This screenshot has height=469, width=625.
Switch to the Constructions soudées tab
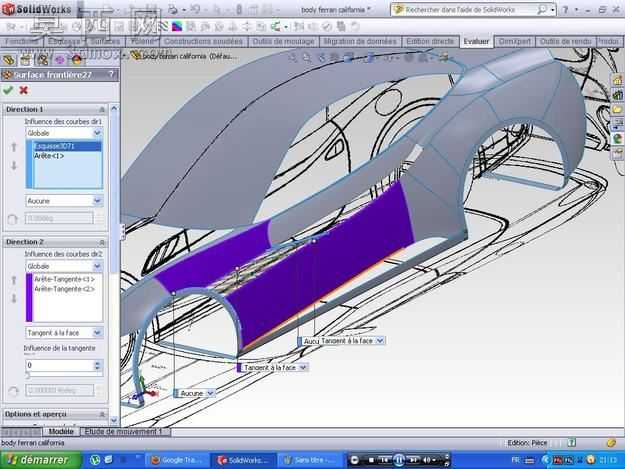click(x=203, y=41)
